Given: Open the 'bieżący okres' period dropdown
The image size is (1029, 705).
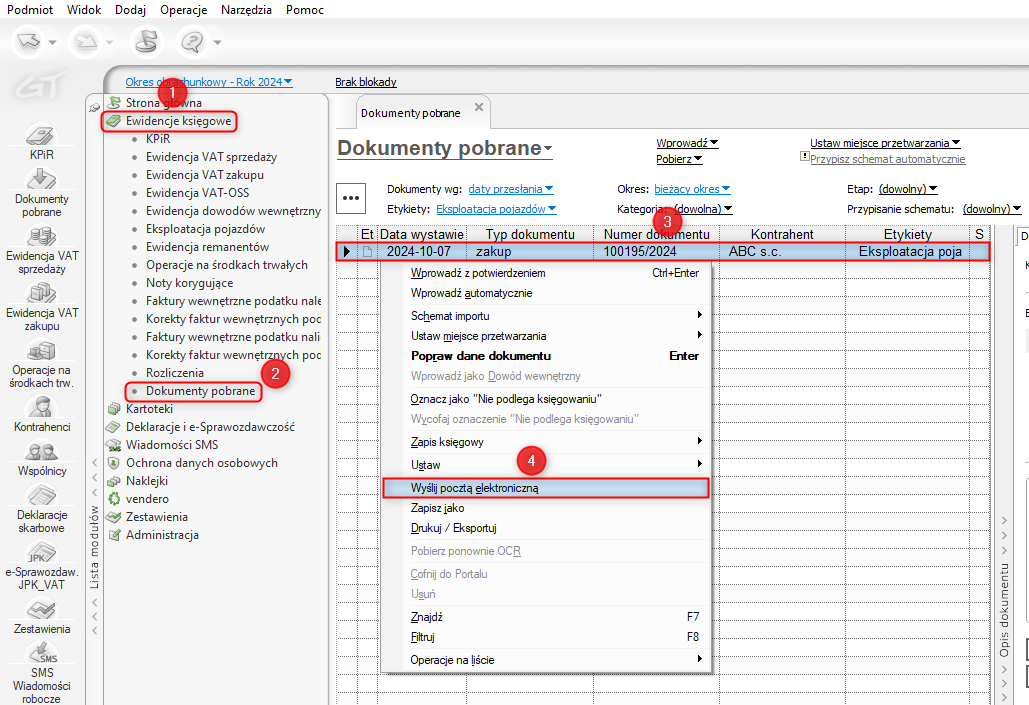Looking at the screenshot, I should [692, 189].
